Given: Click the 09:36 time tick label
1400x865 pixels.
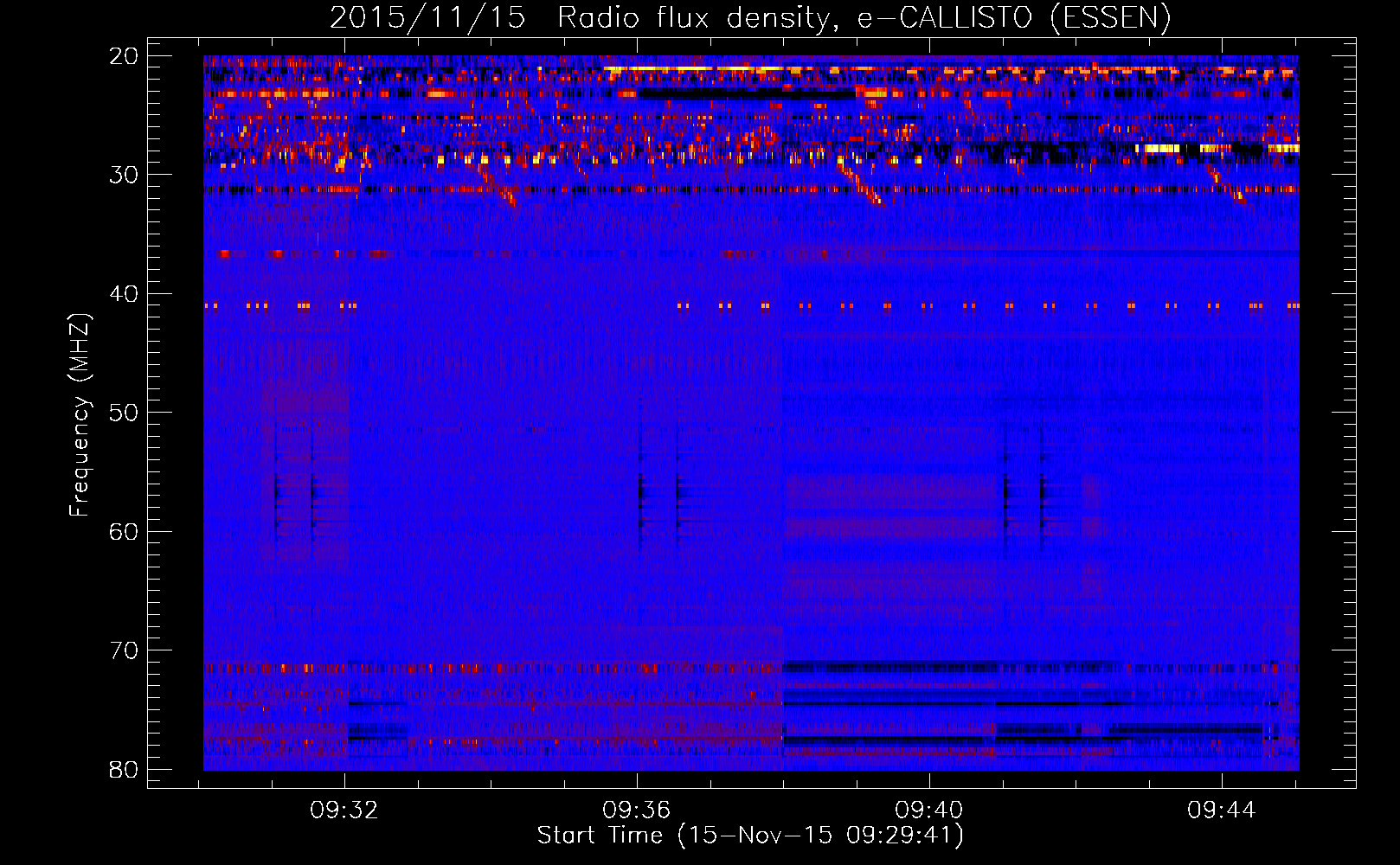Looking at the screenshot, I should (x=637, y=811).
